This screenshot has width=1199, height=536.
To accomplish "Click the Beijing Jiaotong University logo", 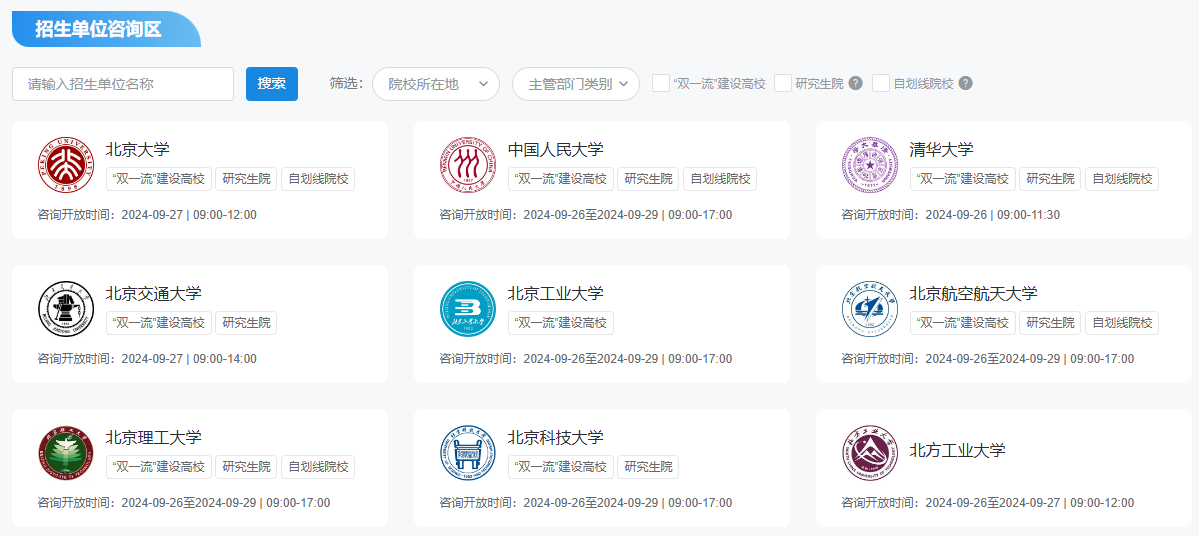I will (x=66, y=308).
